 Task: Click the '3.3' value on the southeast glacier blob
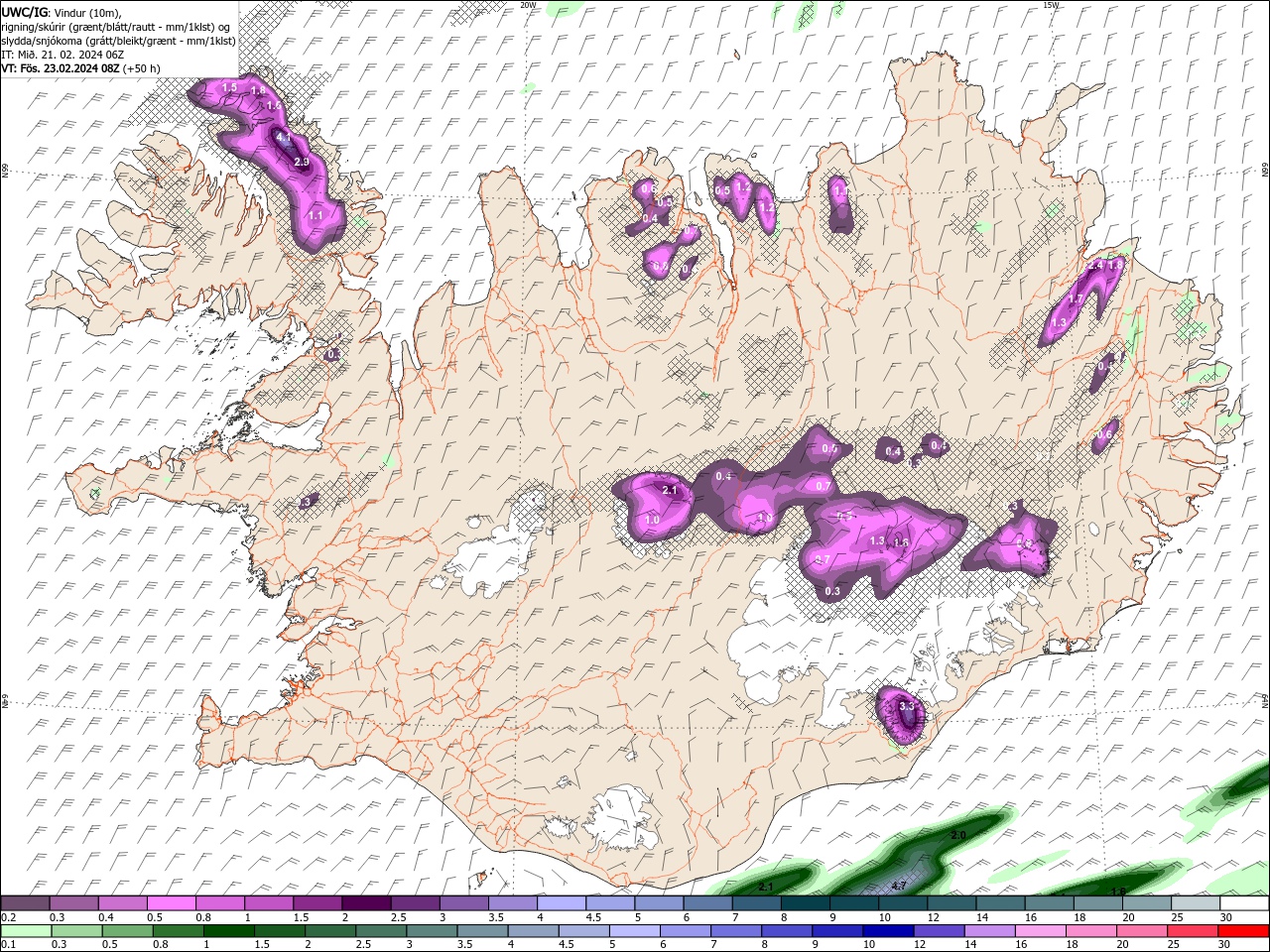tap(906, 706)
